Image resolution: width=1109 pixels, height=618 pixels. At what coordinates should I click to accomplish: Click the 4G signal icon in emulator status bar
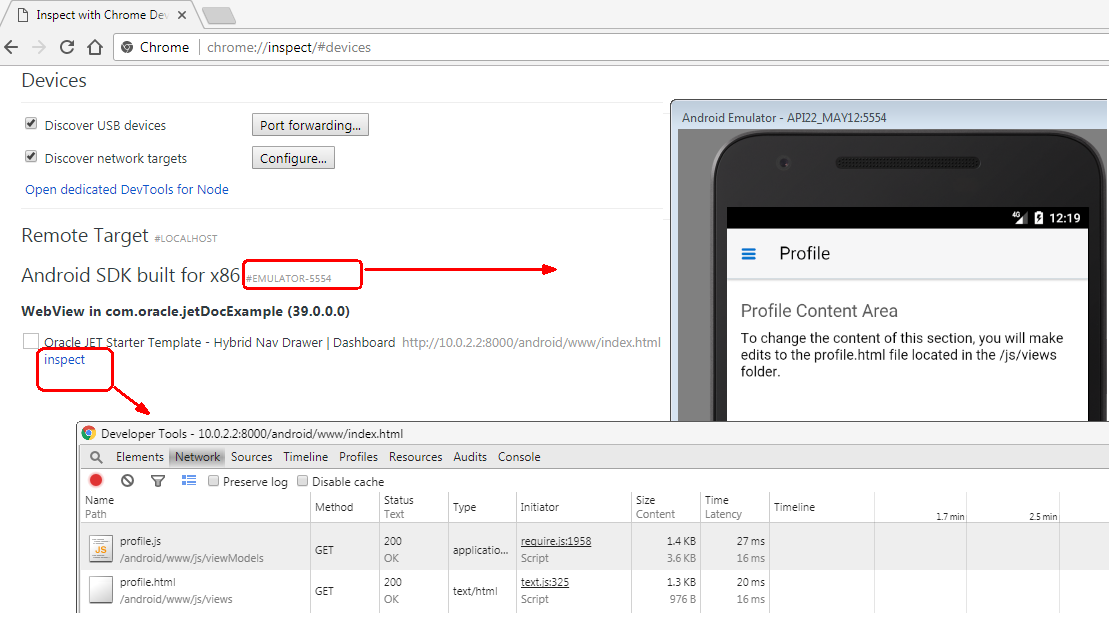pos(1019,218)
